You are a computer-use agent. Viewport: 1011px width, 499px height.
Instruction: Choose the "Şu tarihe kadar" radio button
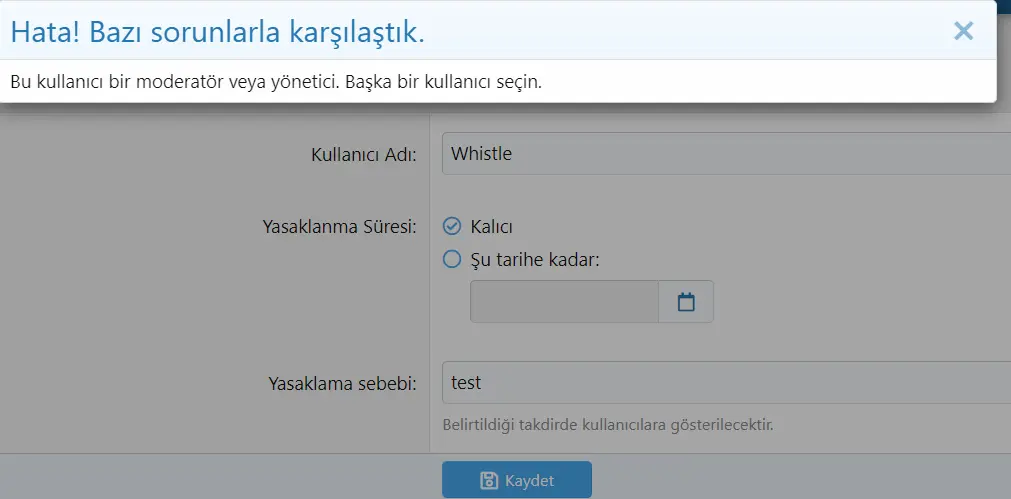(x=452, y=259)
